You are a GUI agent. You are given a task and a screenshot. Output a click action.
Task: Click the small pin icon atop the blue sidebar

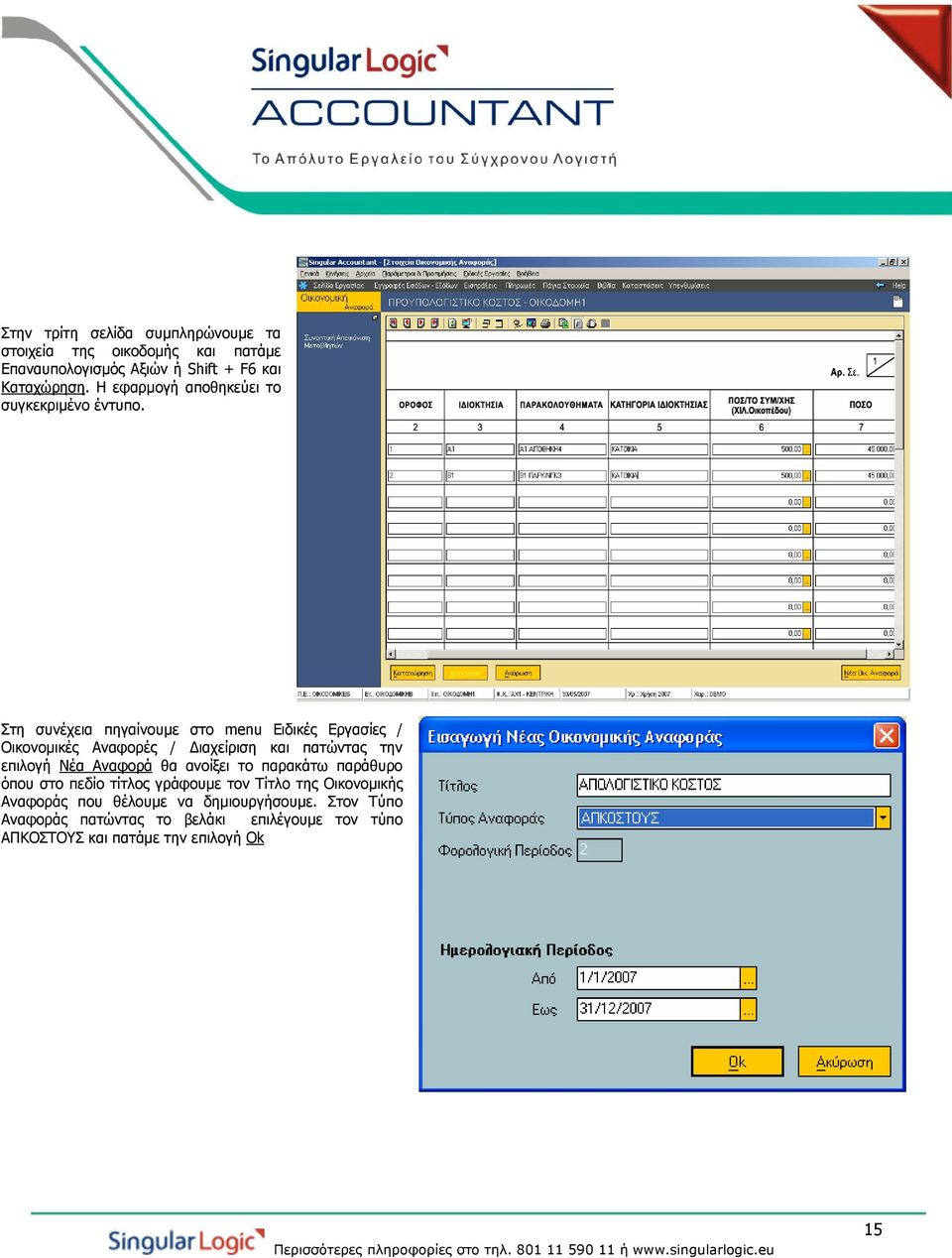[375, 317]
